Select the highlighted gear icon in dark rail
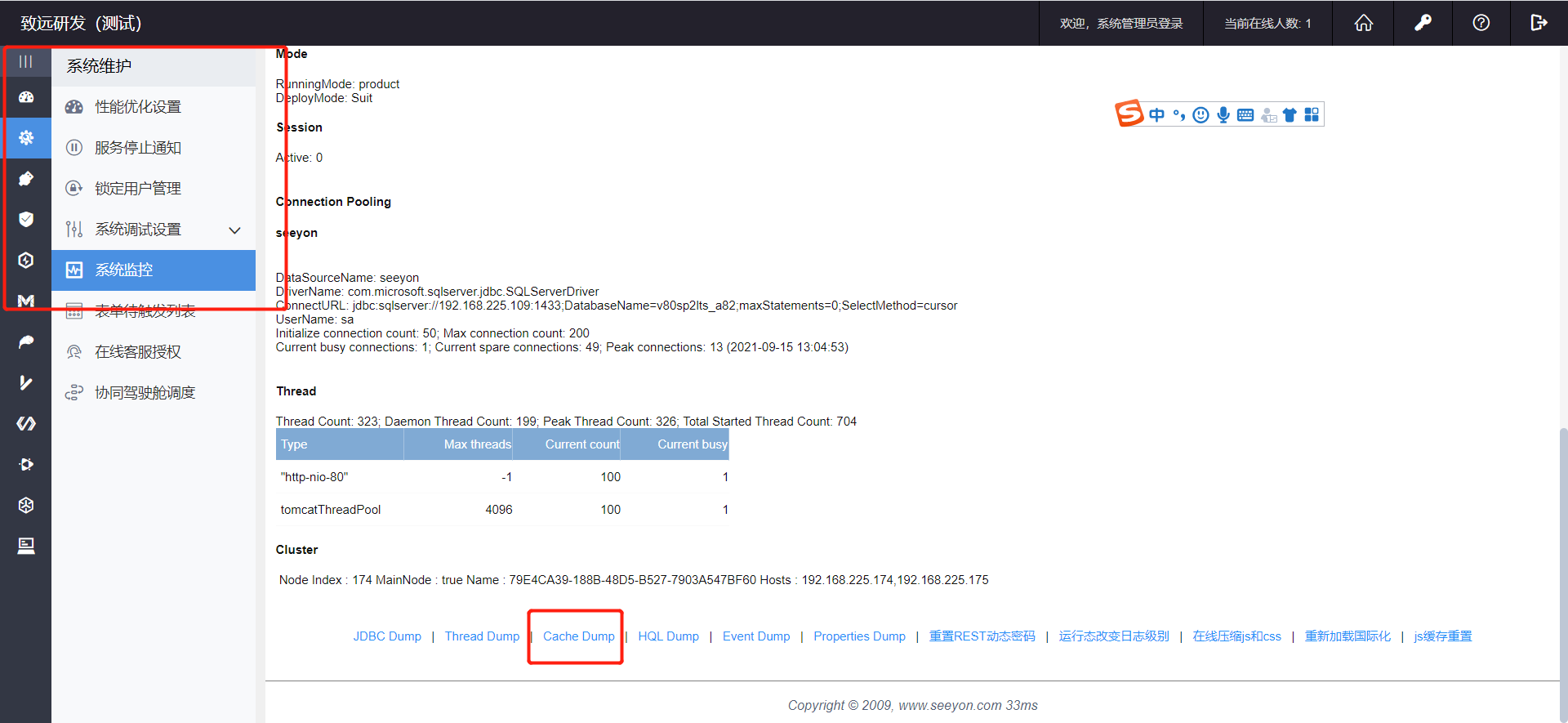 [26, 137]
